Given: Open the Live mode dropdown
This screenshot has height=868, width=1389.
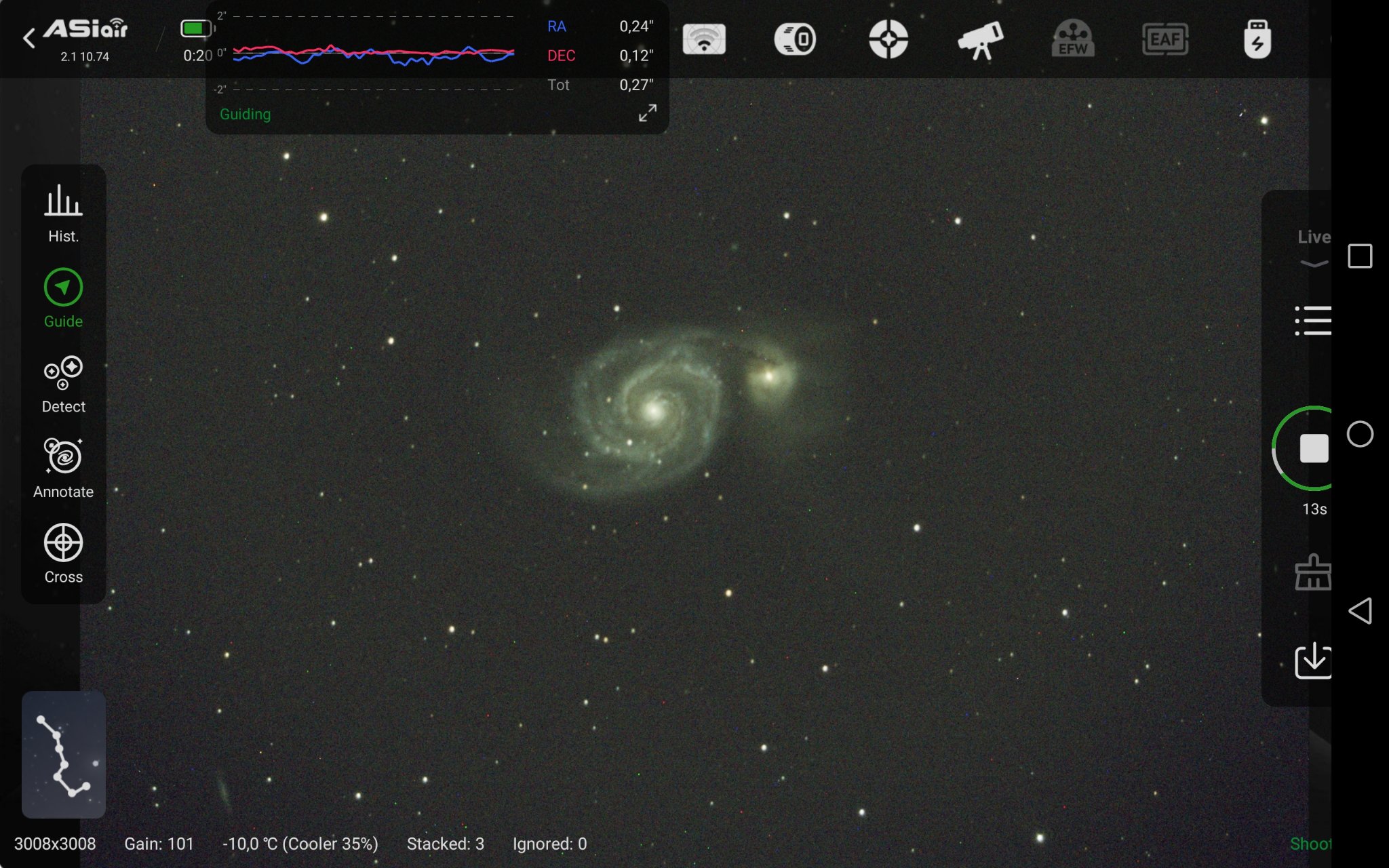Looking at the screenshot, I should coord(1313,248).
